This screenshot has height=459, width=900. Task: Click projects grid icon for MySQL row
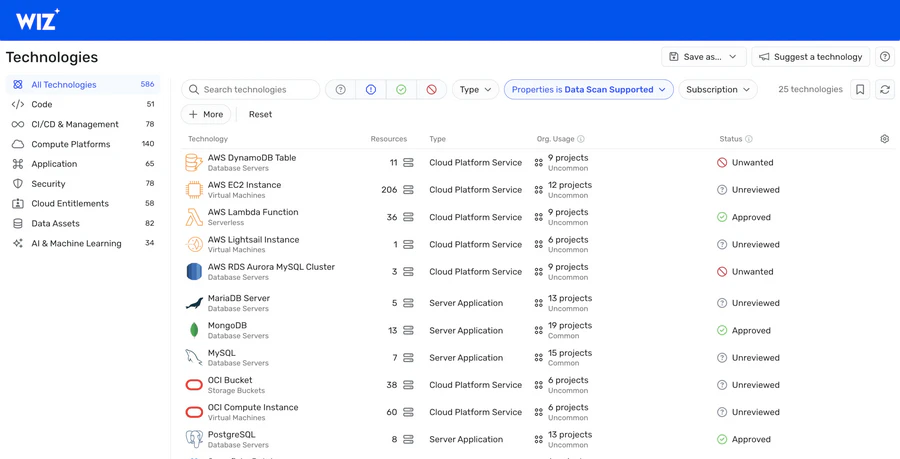538,357
